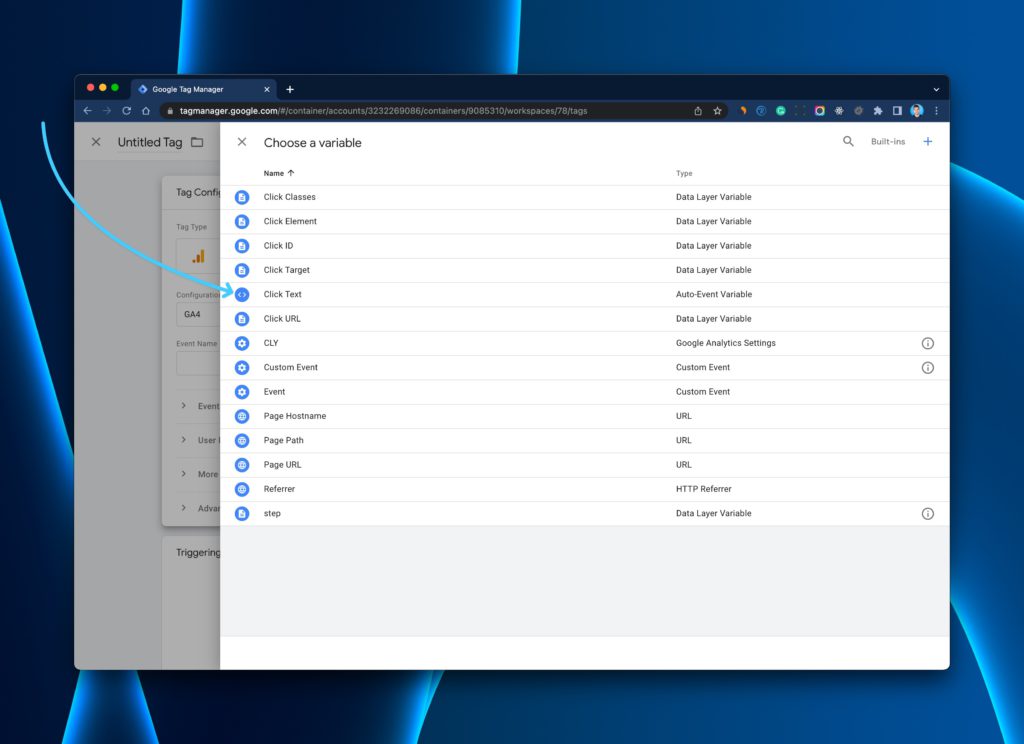The width and height of the screenshot is (1024, 744).
Task: Click the Click Target variable icon
Action: pyautogui.click(x=242, y=270)
